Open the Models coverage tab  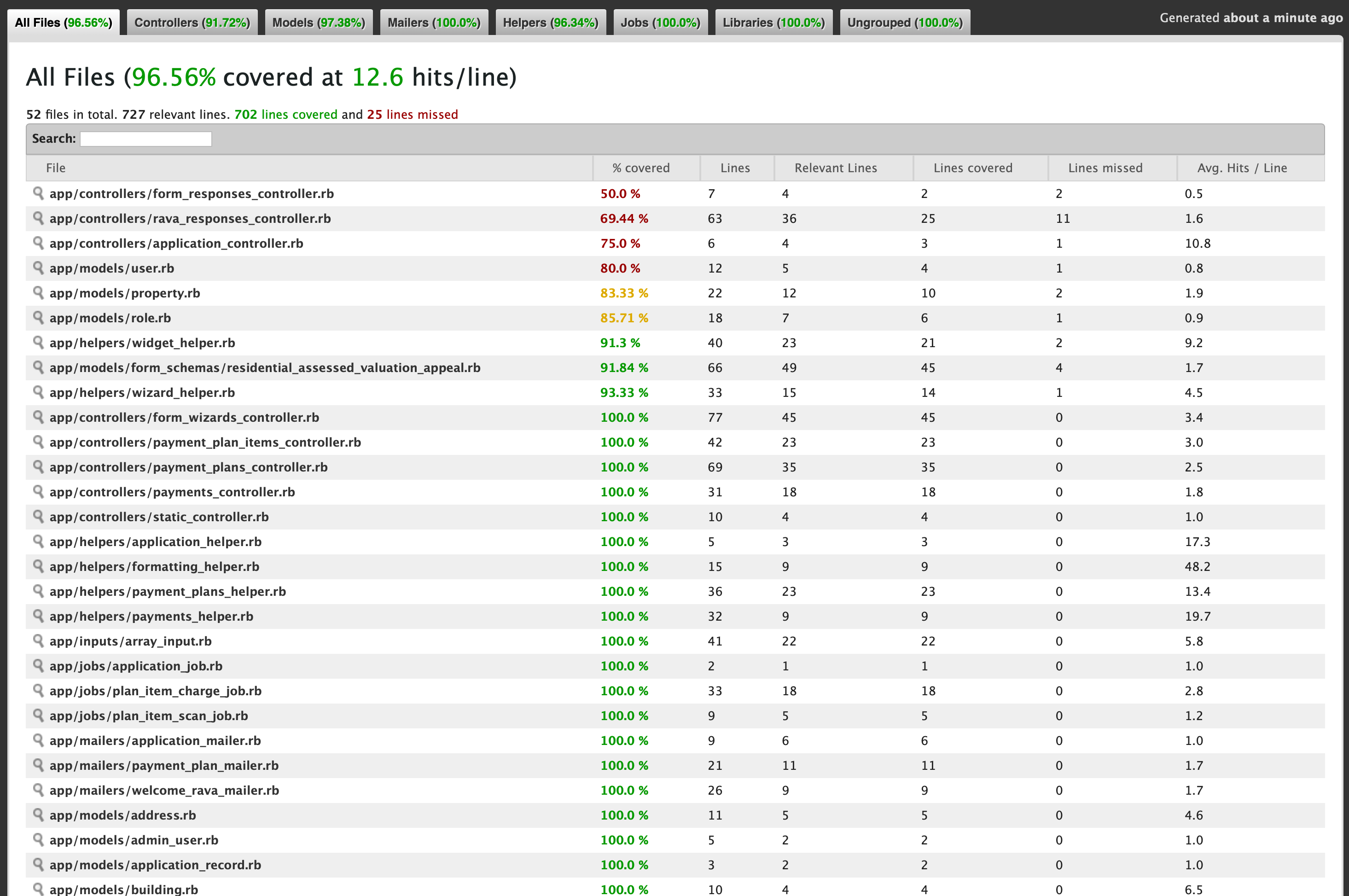point(318,23)
